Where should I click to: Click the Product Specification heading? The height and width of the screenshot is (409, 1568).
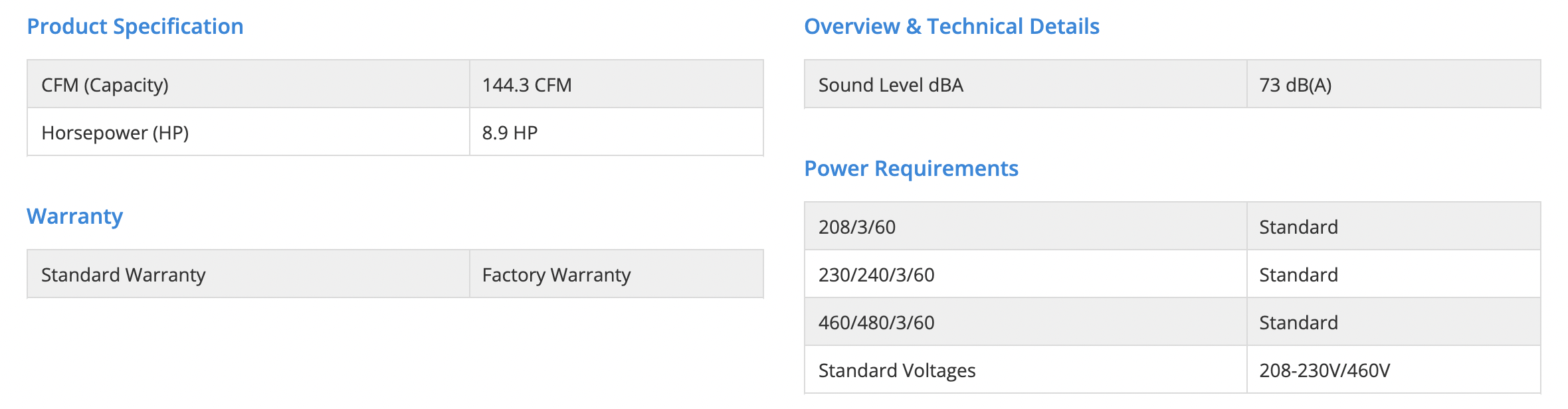(x=135, y=27)
